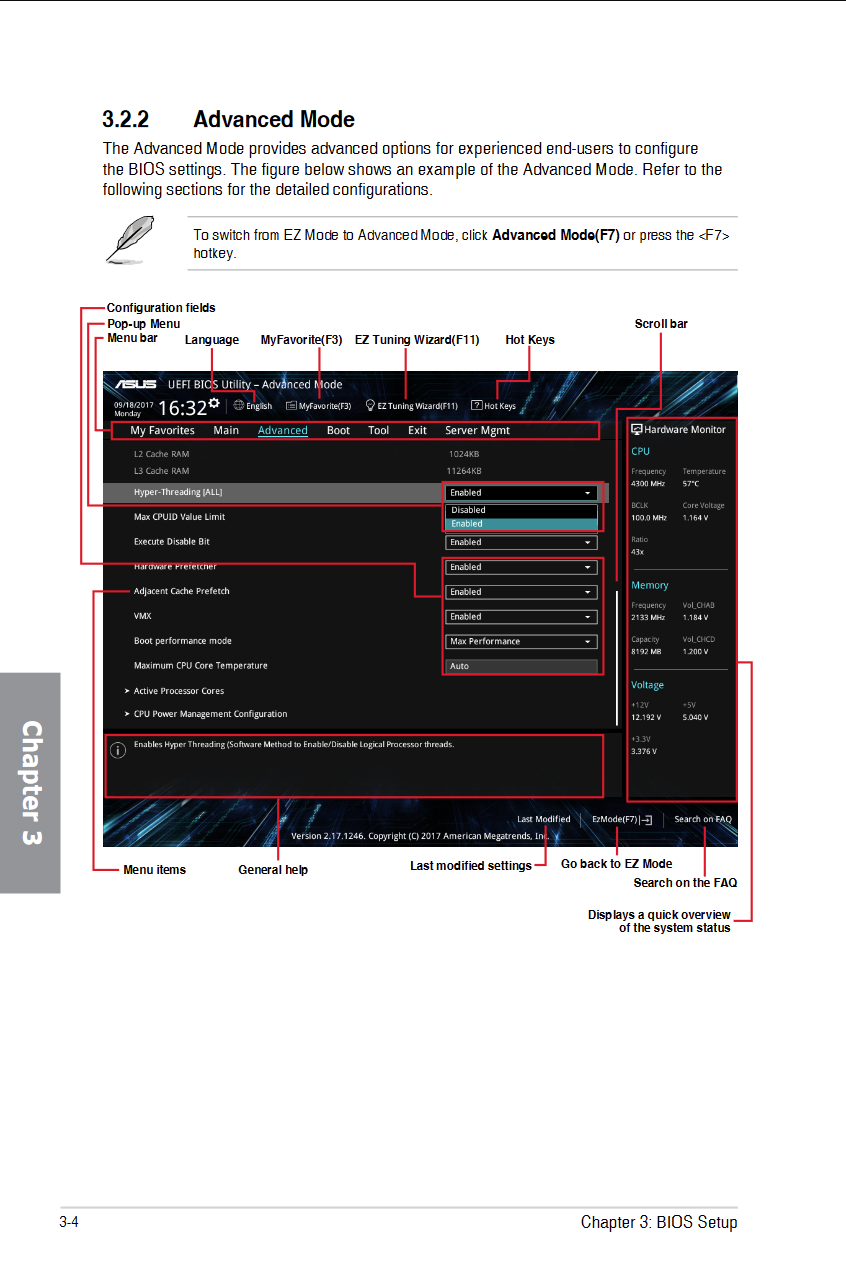Open the Execute Disable Bit dropdown
846x1276 pixels.
coord(522,542)
